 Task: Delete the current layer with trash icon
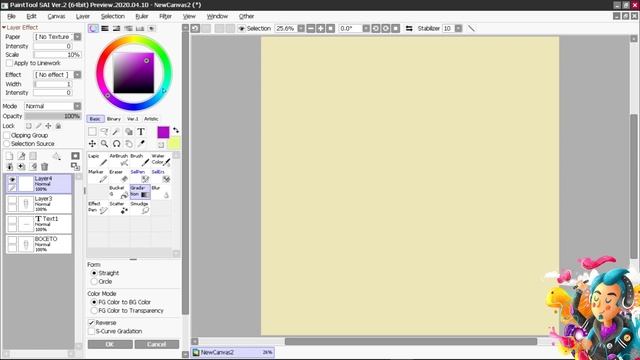44,167
